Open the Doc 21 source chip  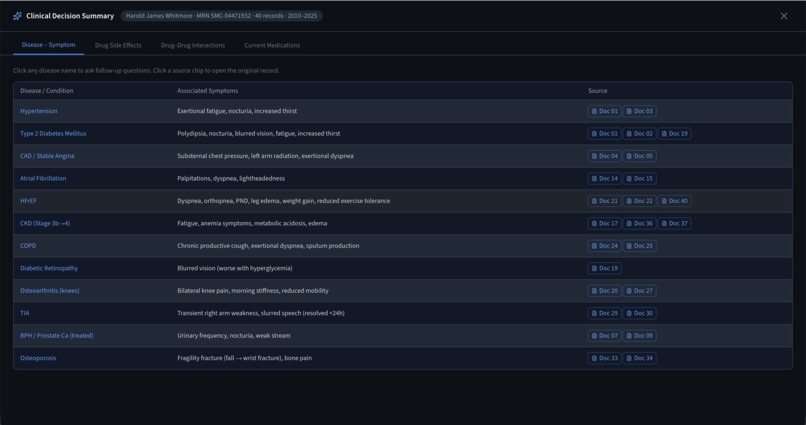click(604, 201)
